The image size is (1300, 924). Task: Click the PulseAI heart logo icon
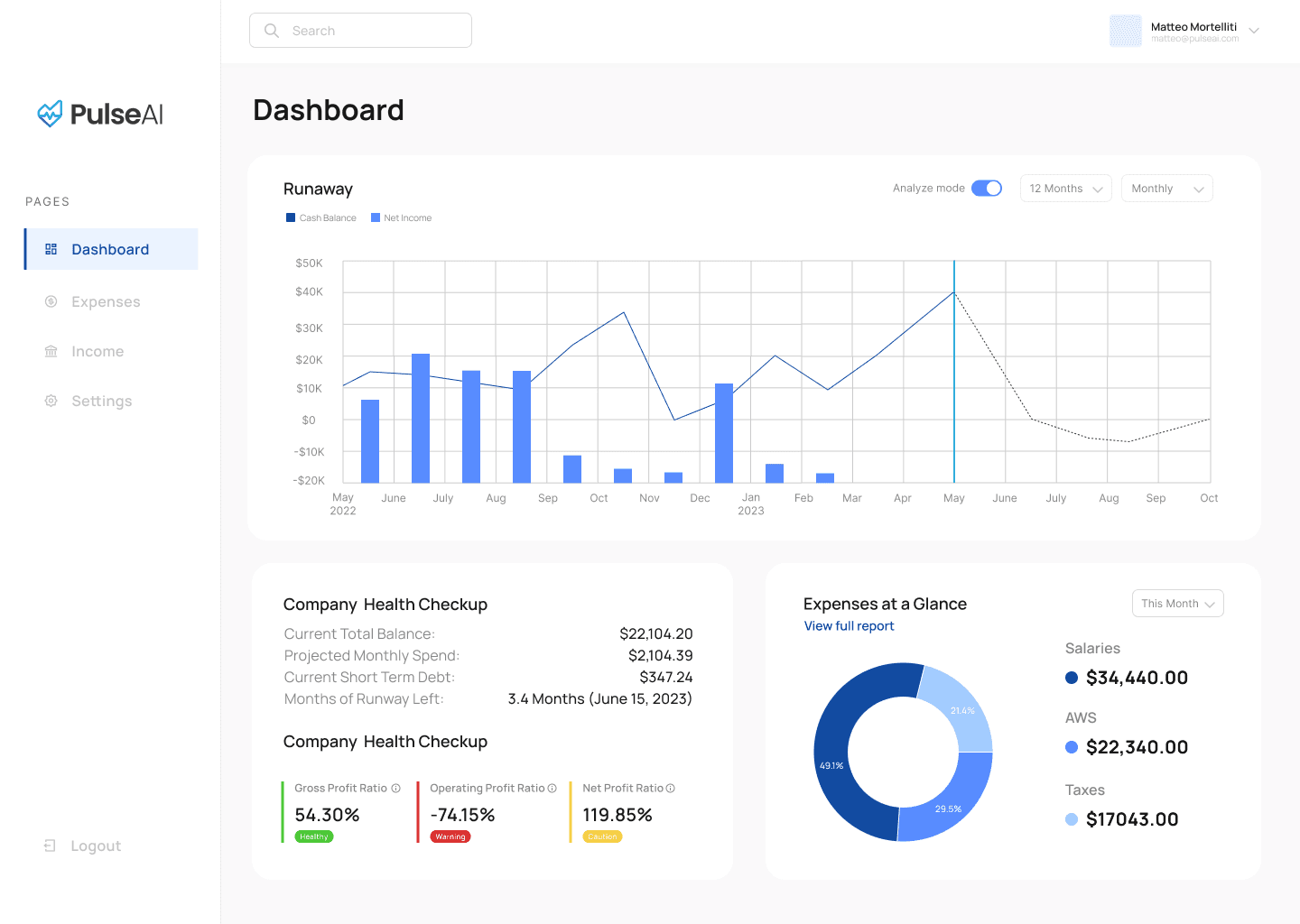[x=50, y=114]
